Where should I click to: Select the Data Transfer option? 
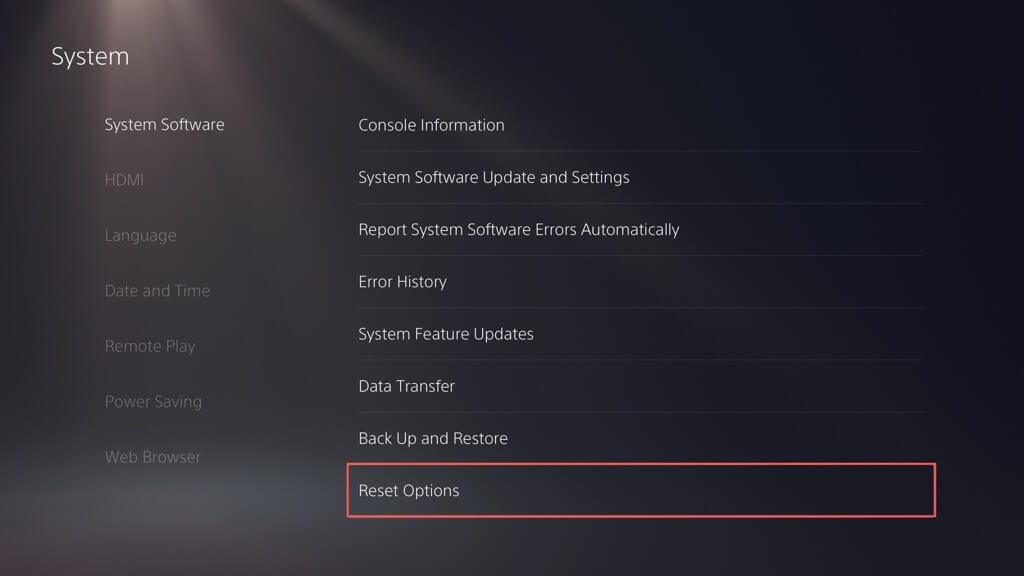[x=406, y=386]
